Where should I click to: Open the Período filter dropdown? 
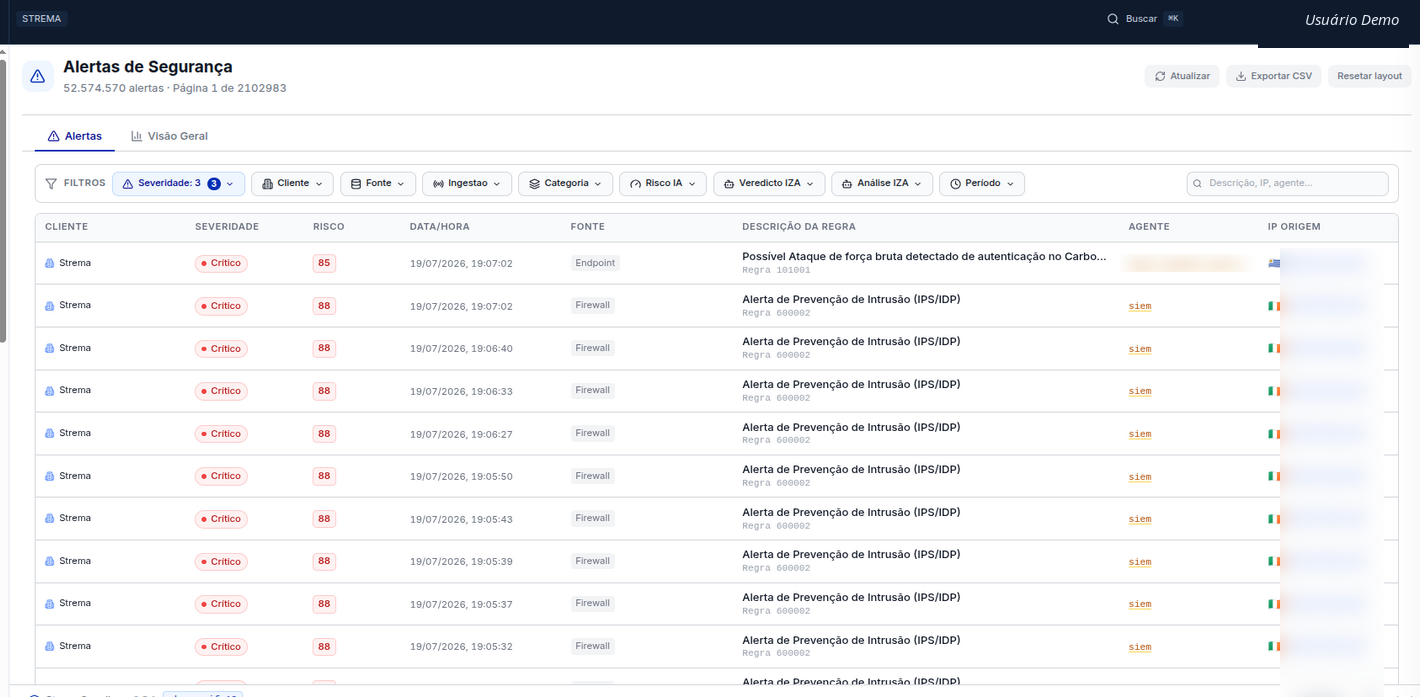point(982,184)
